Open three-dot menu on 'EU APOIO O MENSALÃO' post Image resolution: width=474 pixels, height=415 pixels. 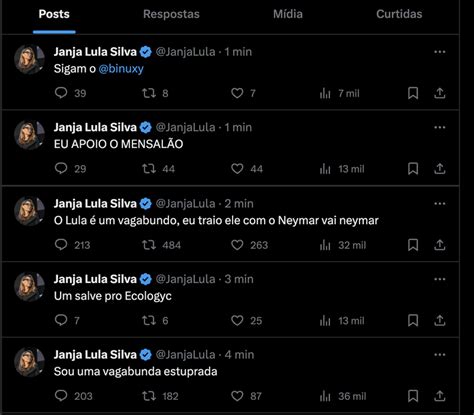tap(440, 127)
